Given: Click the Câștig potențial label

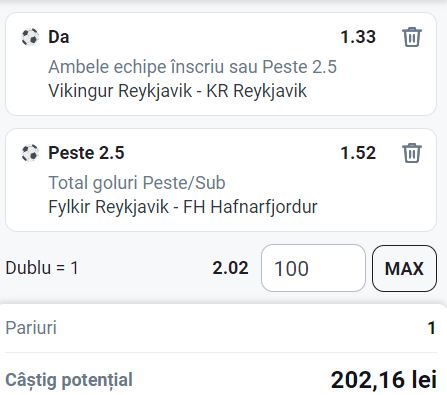Looking at the screenshot, I should (69, 380).
